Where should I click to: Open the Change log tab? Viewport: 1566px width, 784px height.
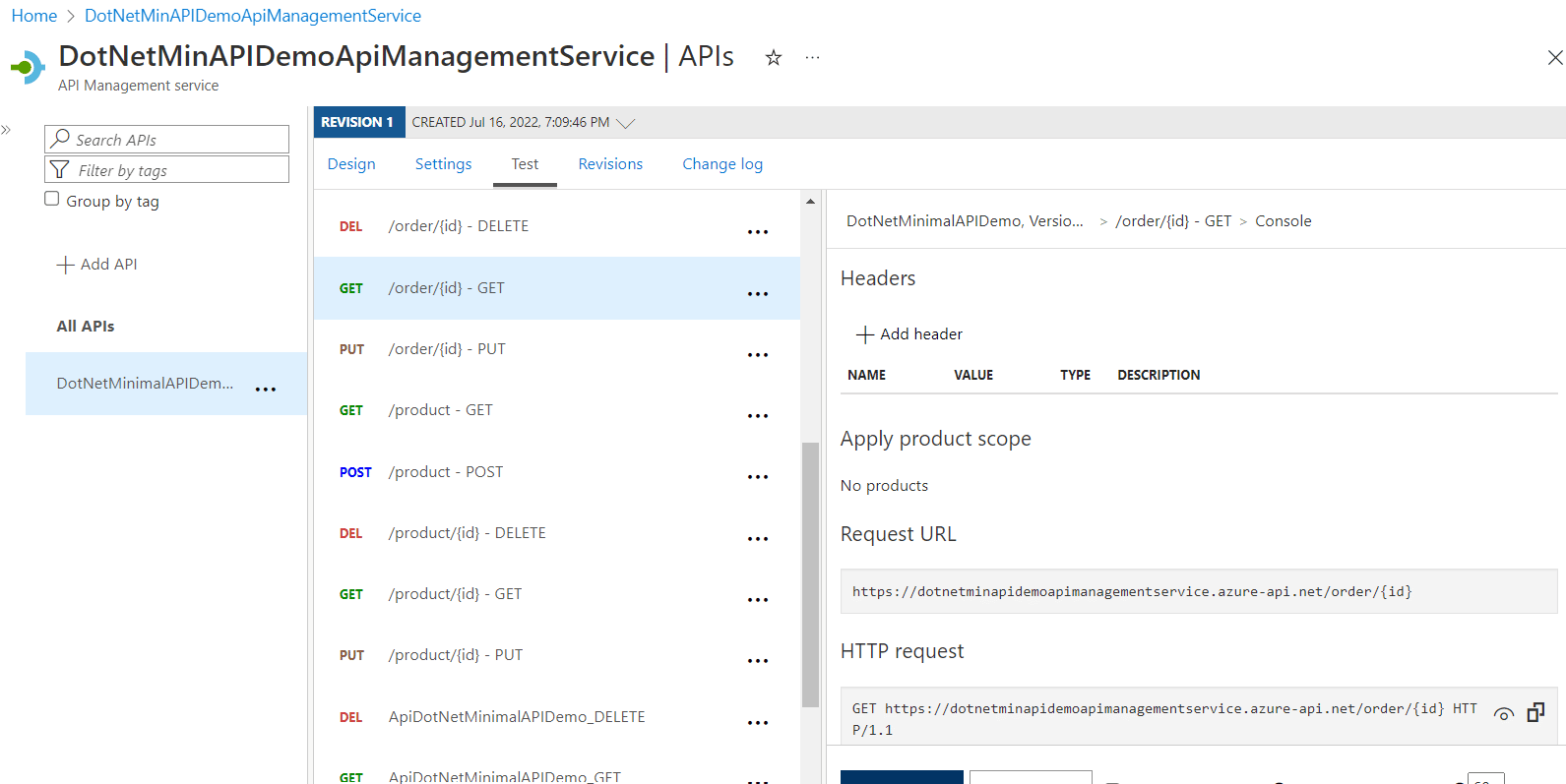pos(722,164)
